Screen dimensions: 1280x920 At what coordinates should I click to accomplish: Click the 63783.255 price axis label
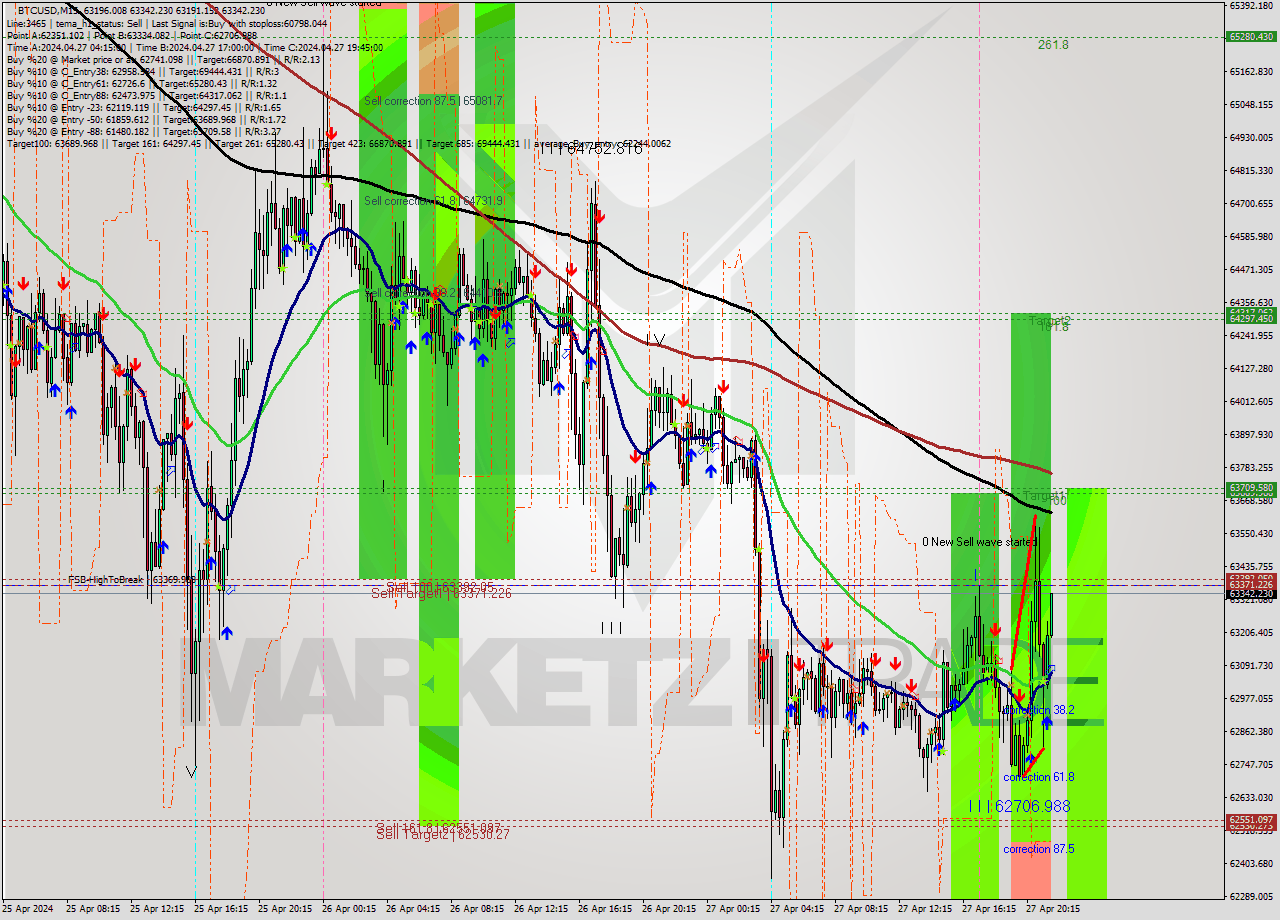1250,467
